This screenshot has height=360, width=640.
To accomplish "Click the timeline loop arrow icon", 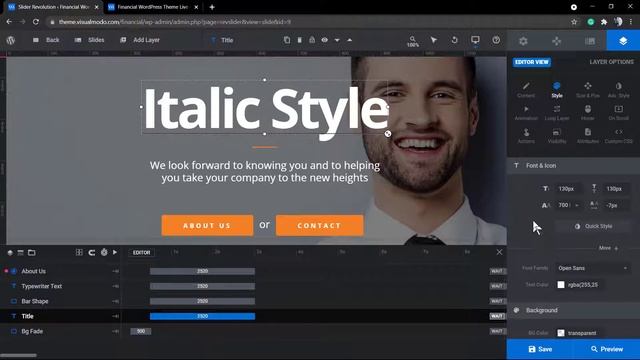I will coord(92,253).
